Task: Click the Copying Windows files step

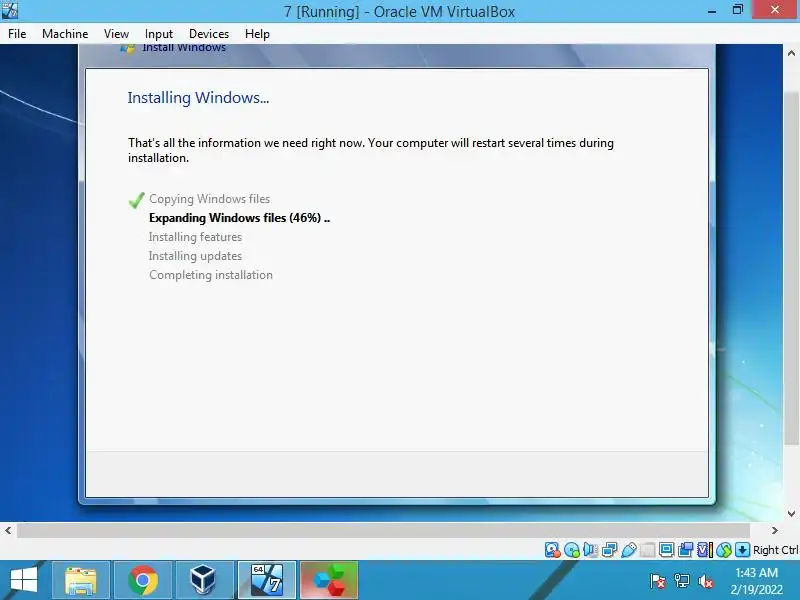Action: pyautogui.click(x=209, y=198)
